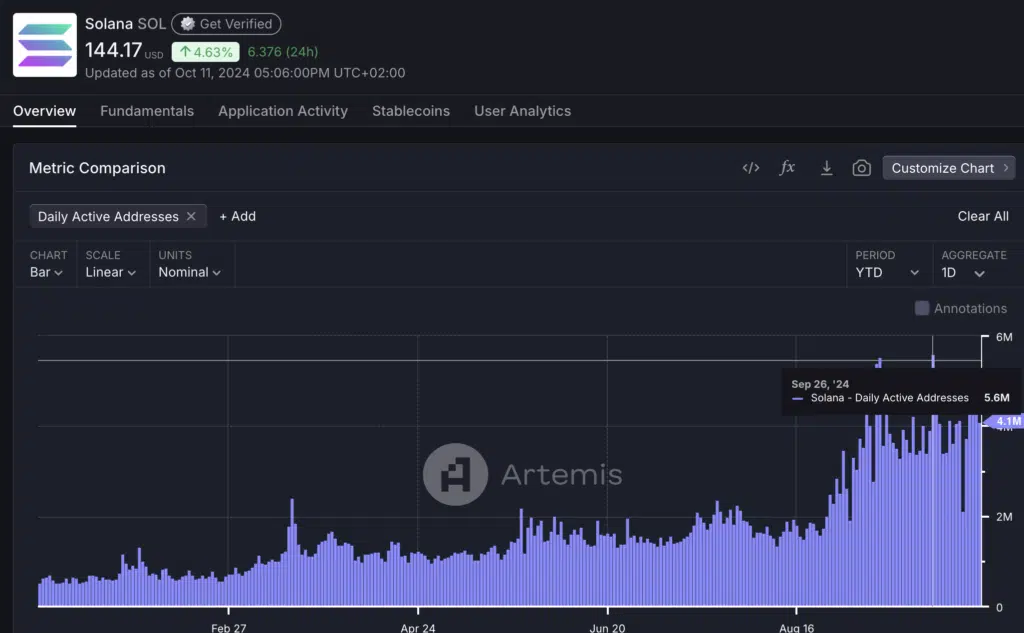Open the Chart type Bar dropdown
The height and width of the screenshot is (633, 1024).
pos(46,272)
